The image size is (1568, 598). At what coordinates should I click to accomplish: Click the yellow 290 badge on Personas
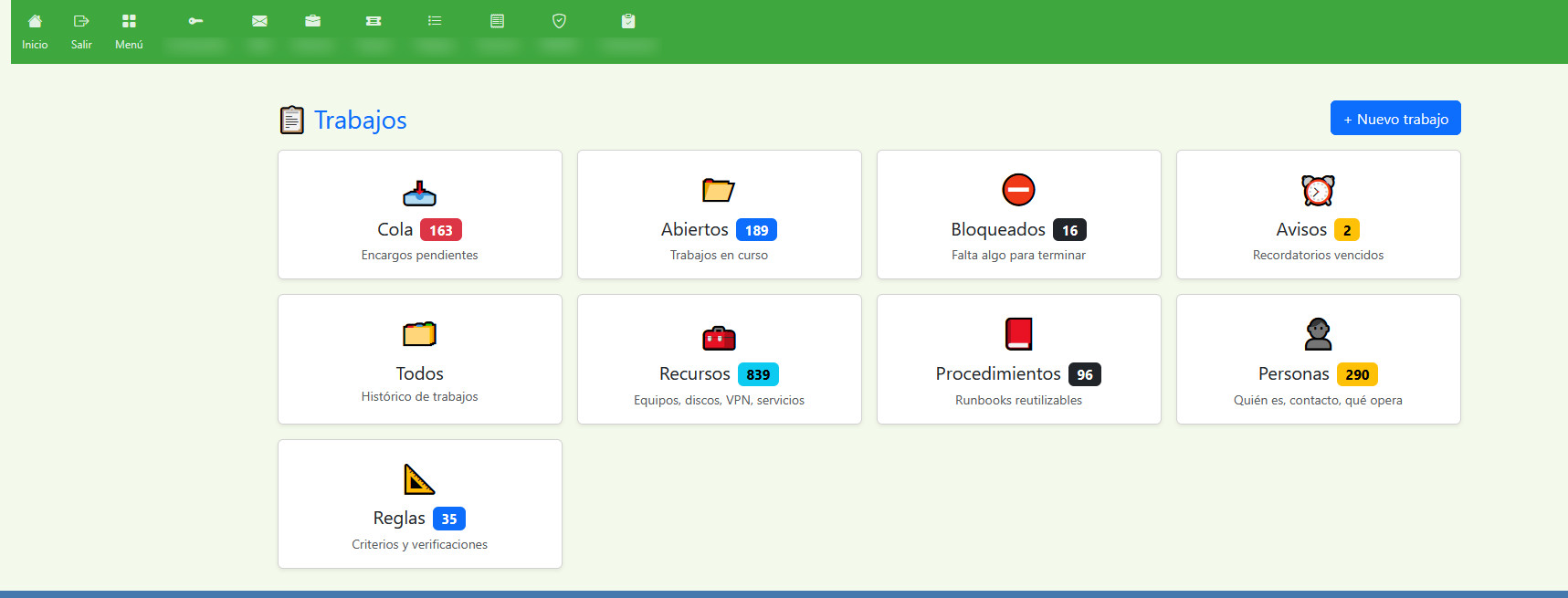click(1358, 374)
